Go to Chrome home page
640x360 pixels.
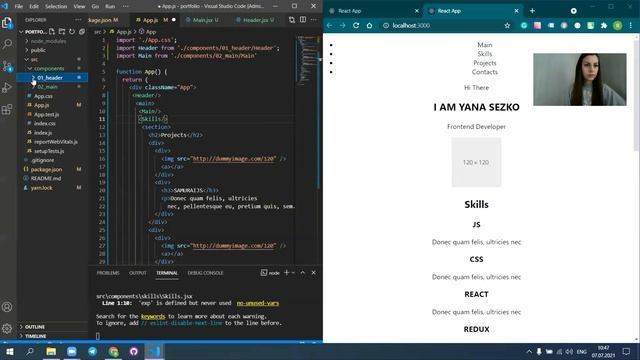tap(369, 25)
